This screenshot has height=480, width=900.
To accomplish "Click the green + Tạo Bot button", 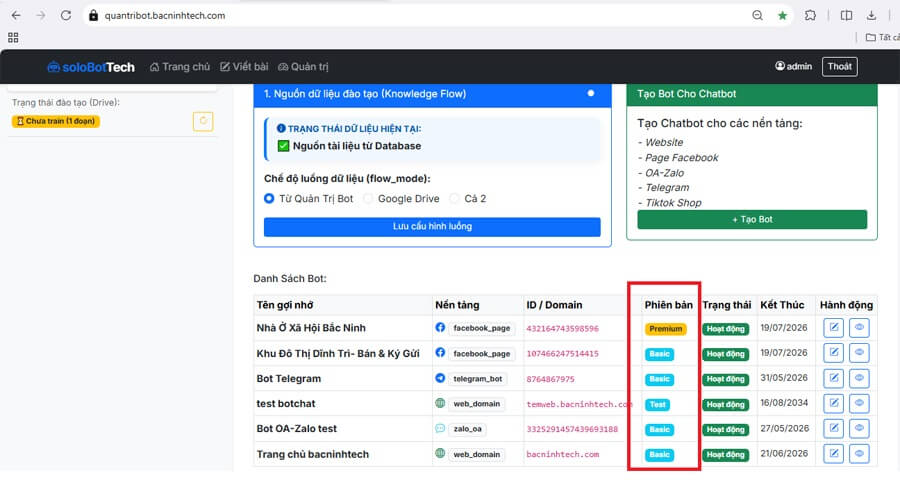I will click(752, 219).
